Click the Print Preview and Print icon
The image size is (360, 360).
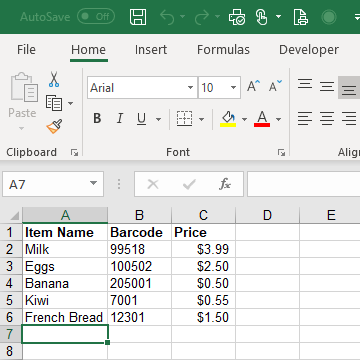point(237,17)
